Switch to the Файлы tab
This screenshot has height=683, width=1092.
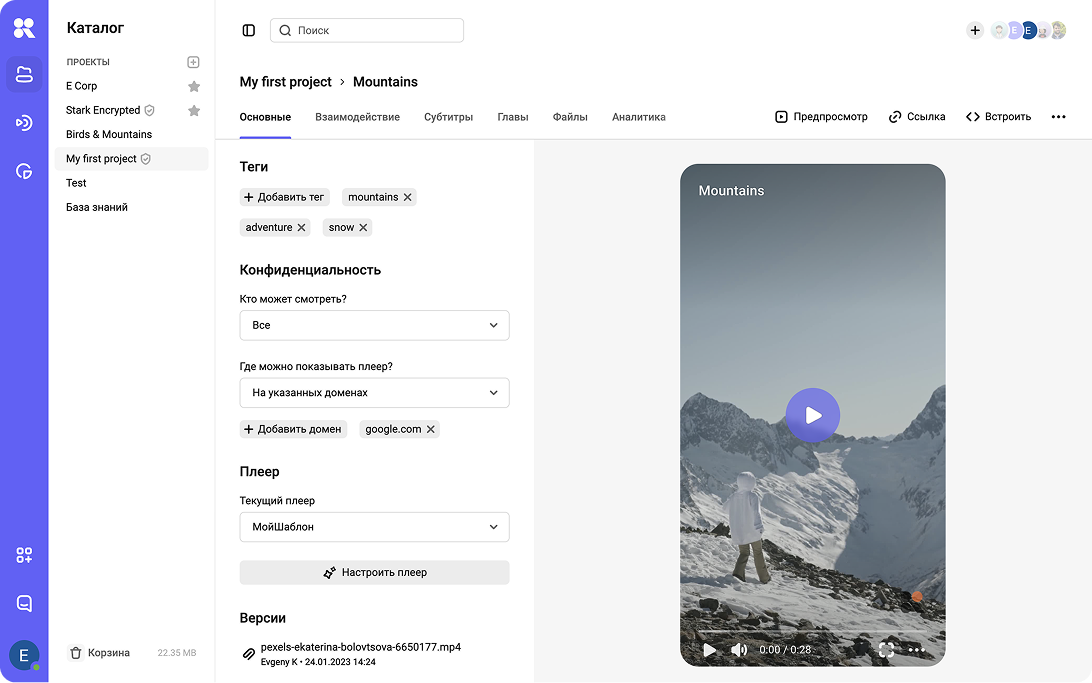pyautogui.click(x=570, y=117)
